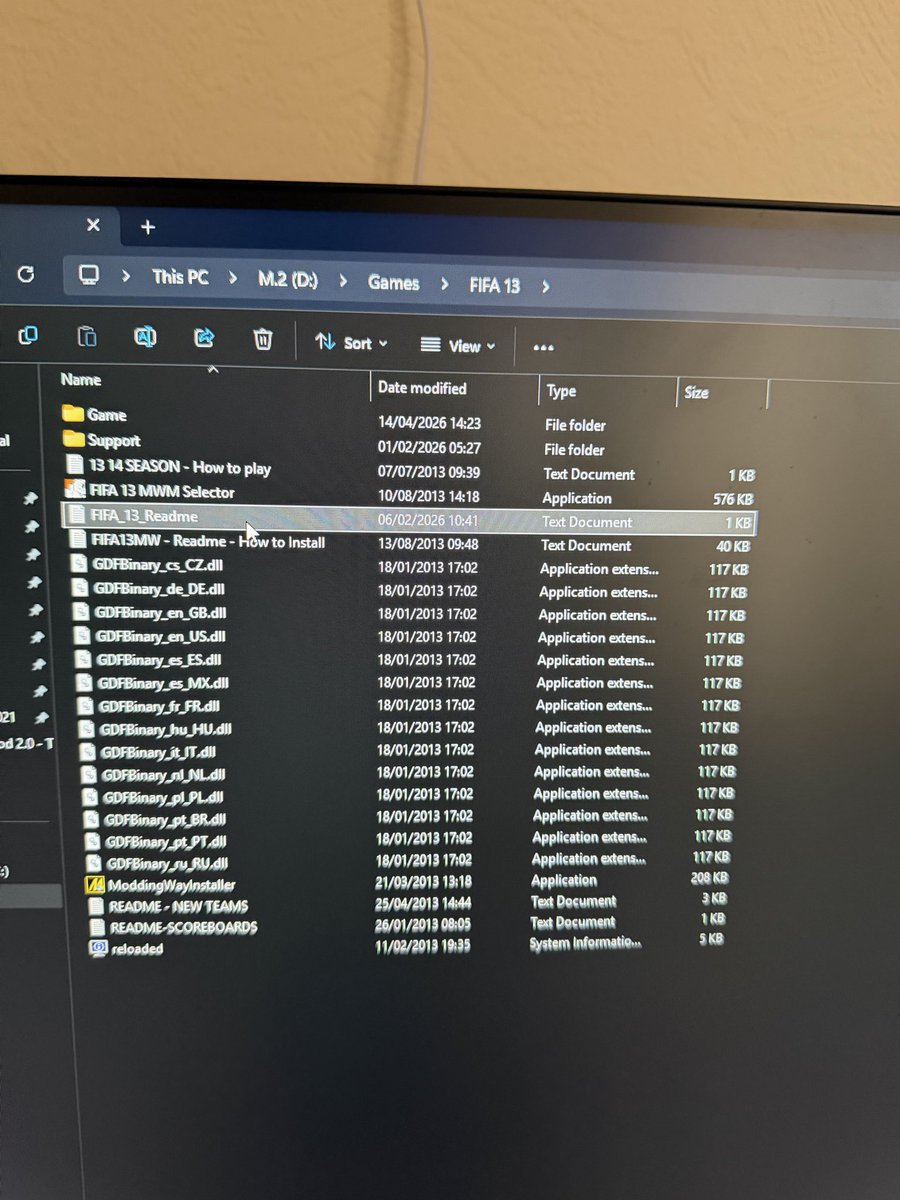Click GDFBinary_en_GB.dll file icon
Screen dimensions: 900x1200
tap(82, 612)
